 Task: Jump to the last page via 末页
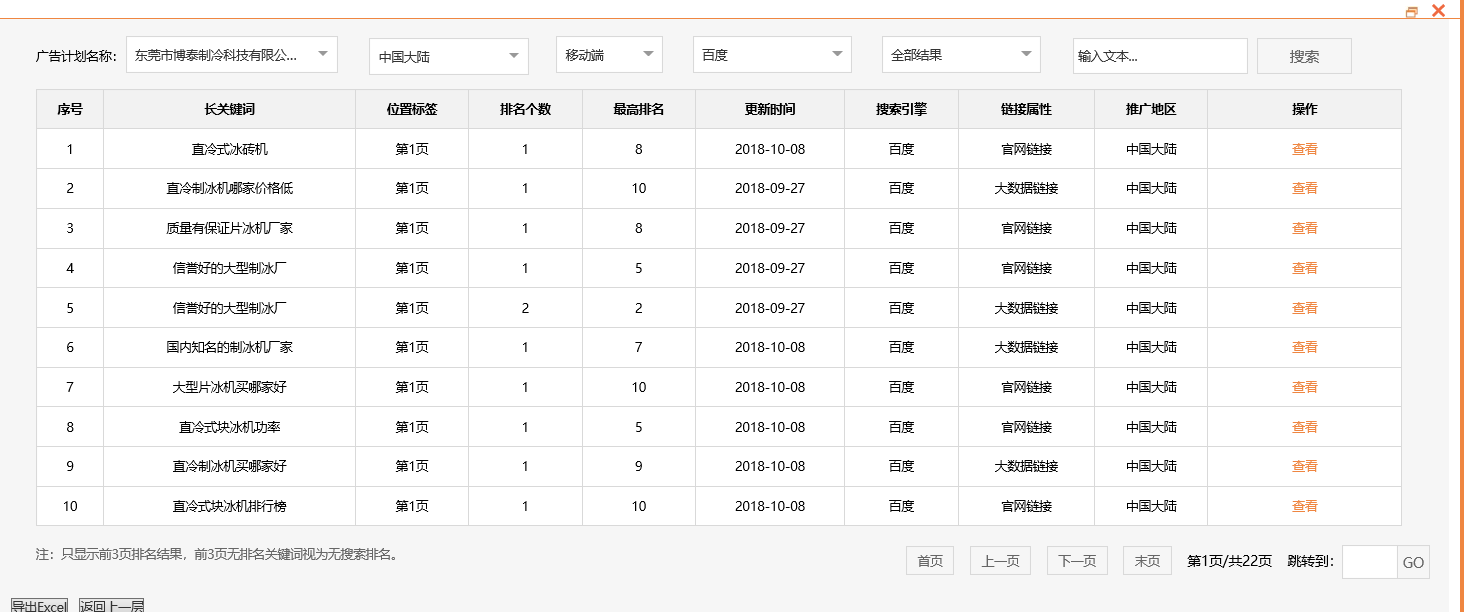[1146, 560]
